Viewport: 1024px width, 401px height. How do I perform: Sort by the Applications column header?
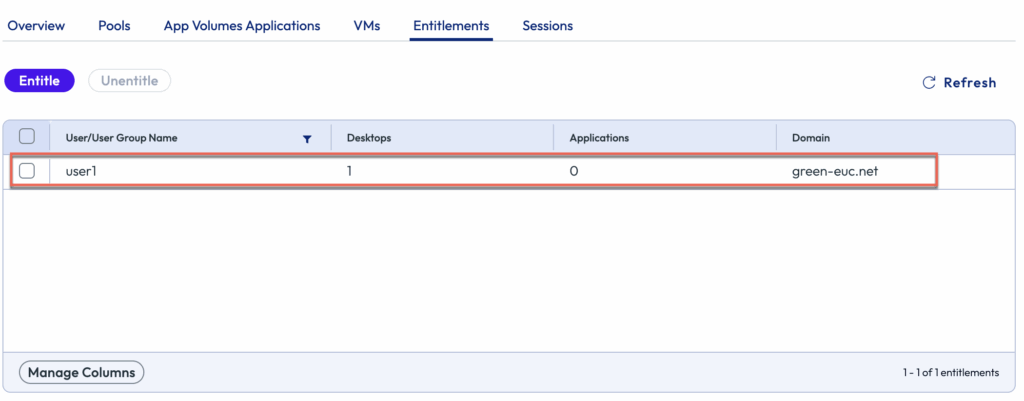(599, 138)
